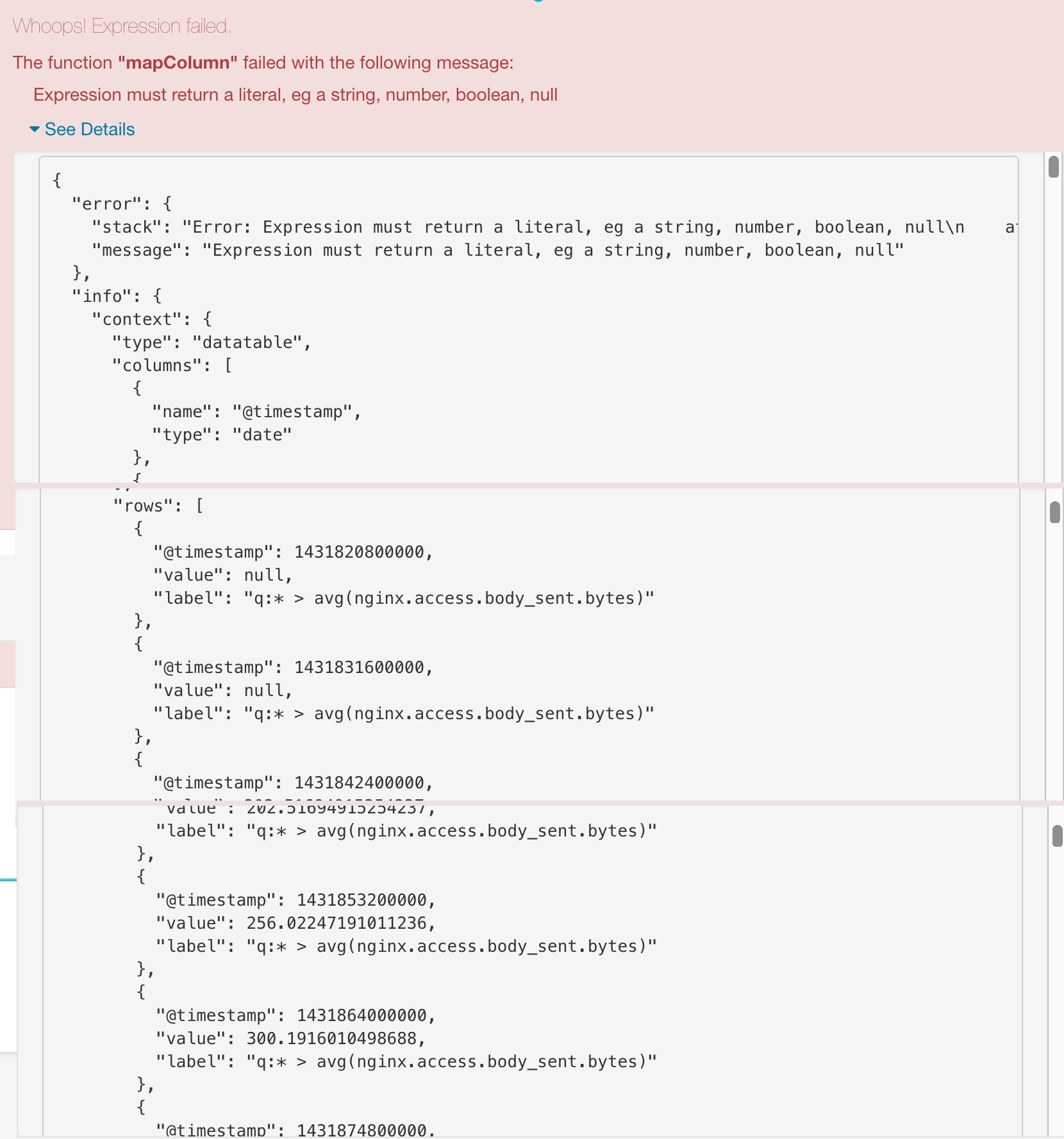Click timestamp value 1431820800000
Viewport: 1064px width, 1139px height.
click(360, 552)
